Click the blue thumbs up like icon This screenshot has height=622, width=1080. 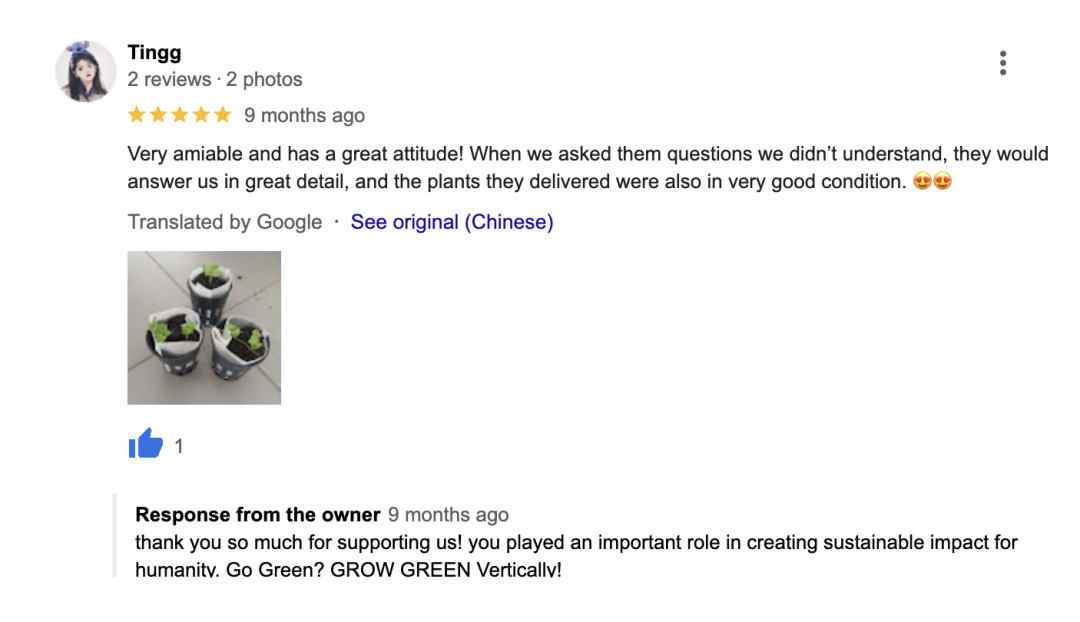pyautogui.click(x=146, y=443)
